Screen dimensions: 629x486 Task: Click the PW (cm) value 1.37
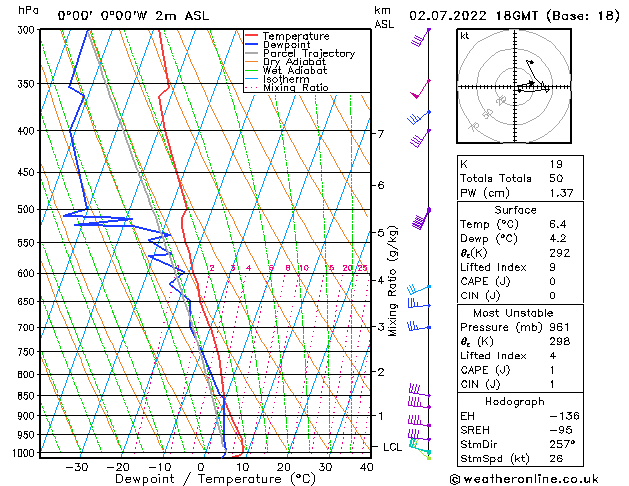(561, 193)
